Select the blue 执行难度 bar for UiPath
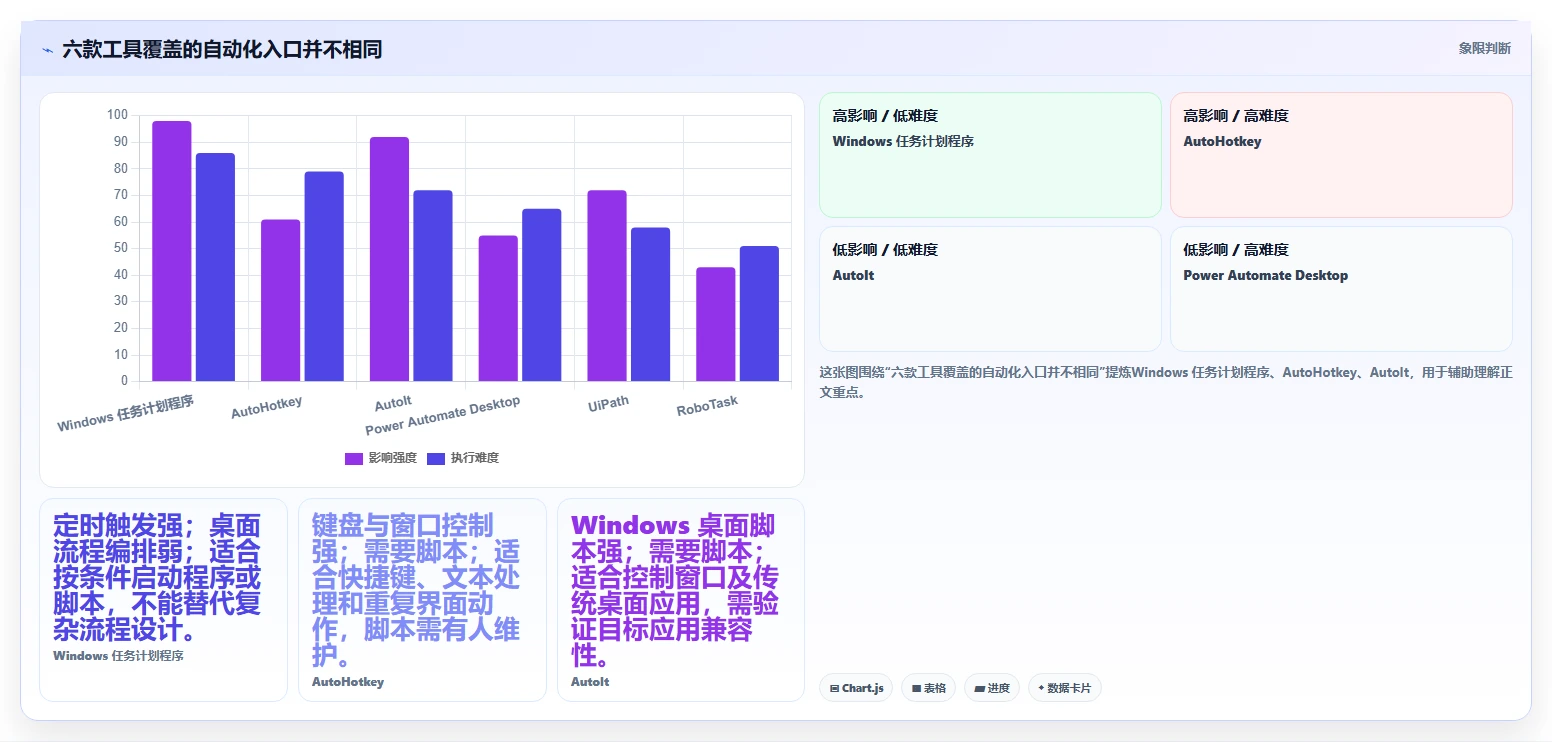Image resolution: width=1552 pixels, height=742 pixels. click(x=650, y=304)
